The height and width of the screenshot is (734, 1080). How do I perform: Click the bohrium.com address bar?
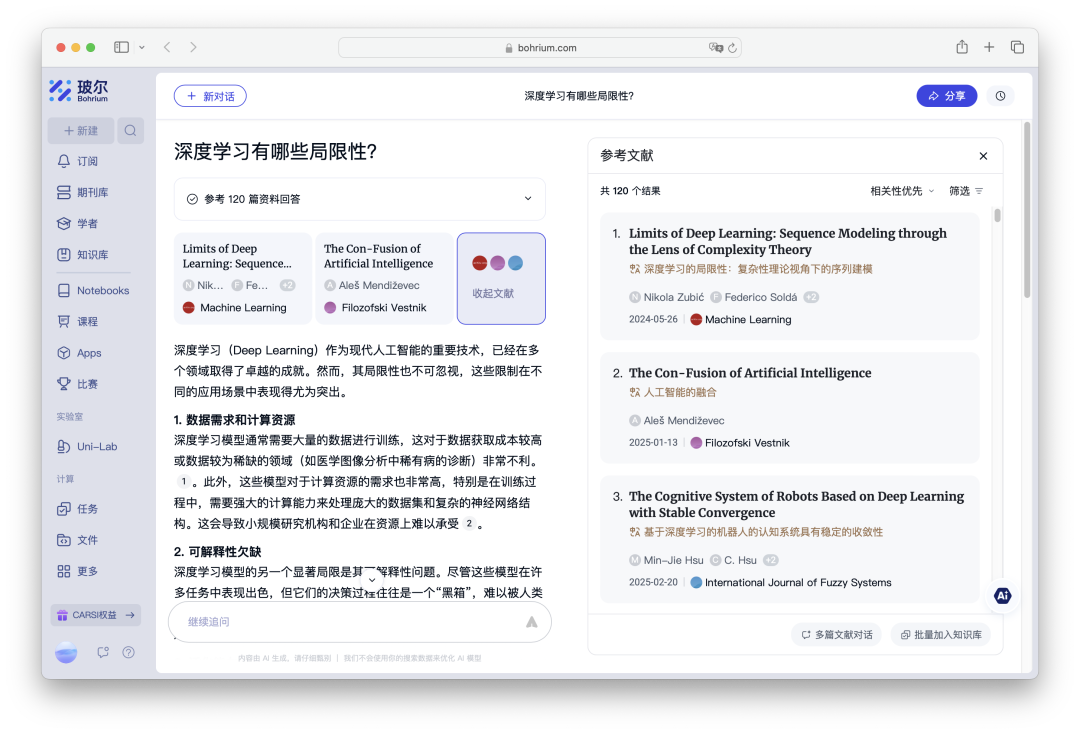(x=540, y=48)
